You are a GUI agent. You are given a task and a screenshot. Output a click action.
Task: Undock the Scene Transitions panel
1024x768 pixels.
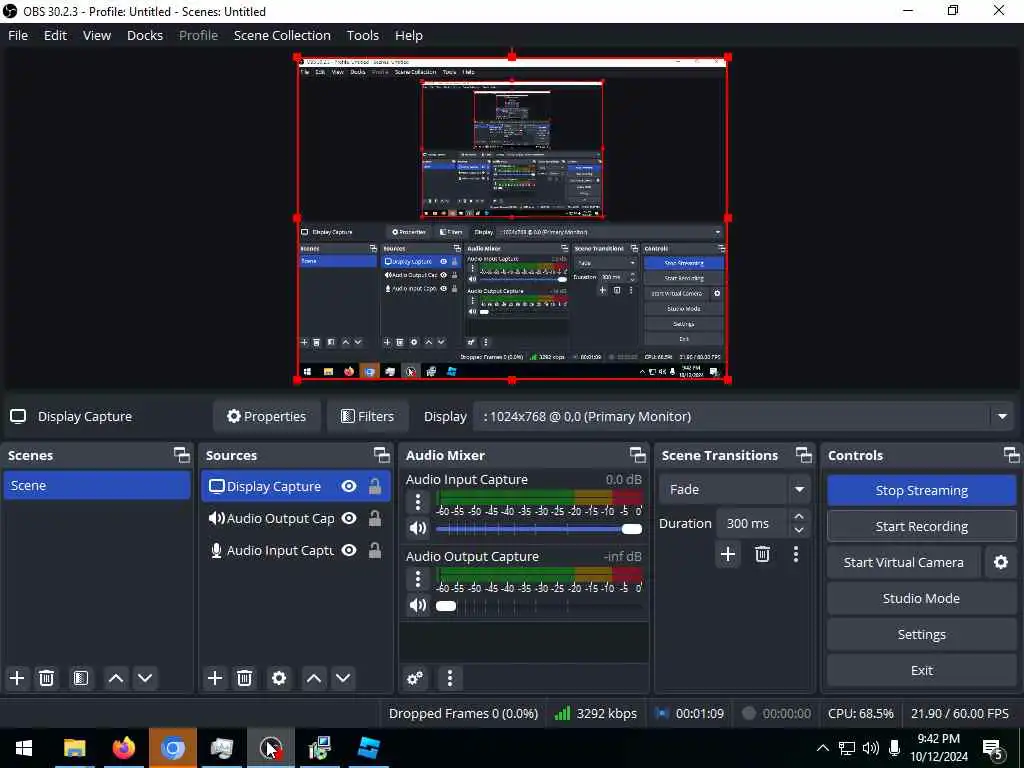(803, 455)
